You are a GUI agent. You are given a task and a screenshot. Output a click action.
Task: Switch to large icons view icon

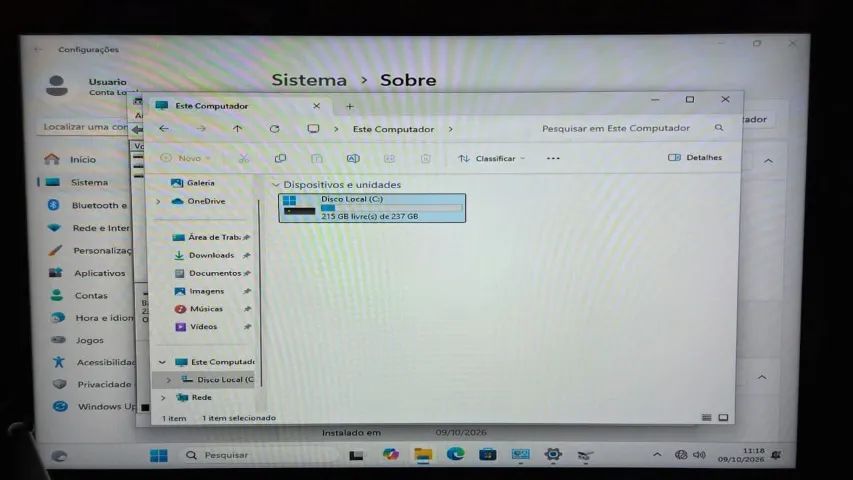(723, 417)
